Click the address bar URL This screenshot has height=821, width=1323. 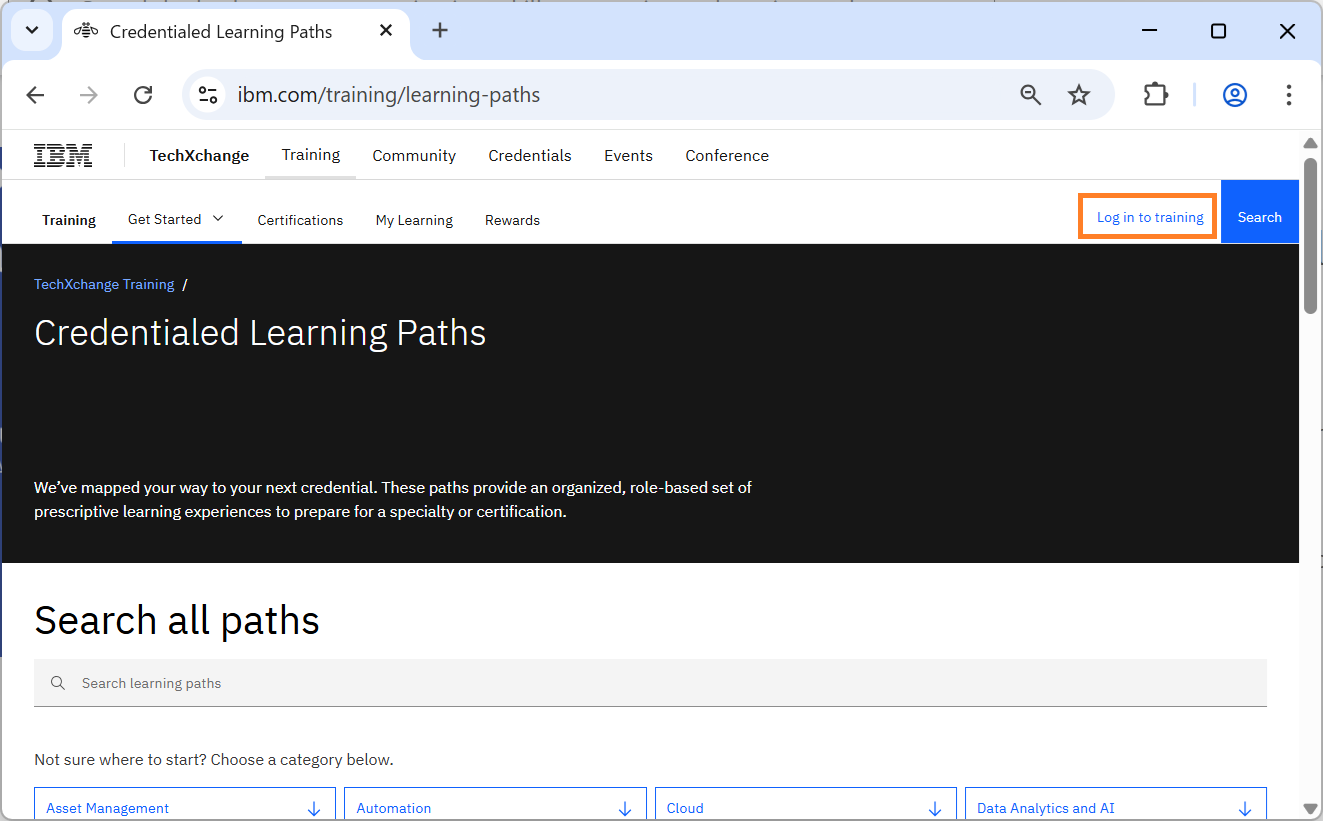click(388, 95)
